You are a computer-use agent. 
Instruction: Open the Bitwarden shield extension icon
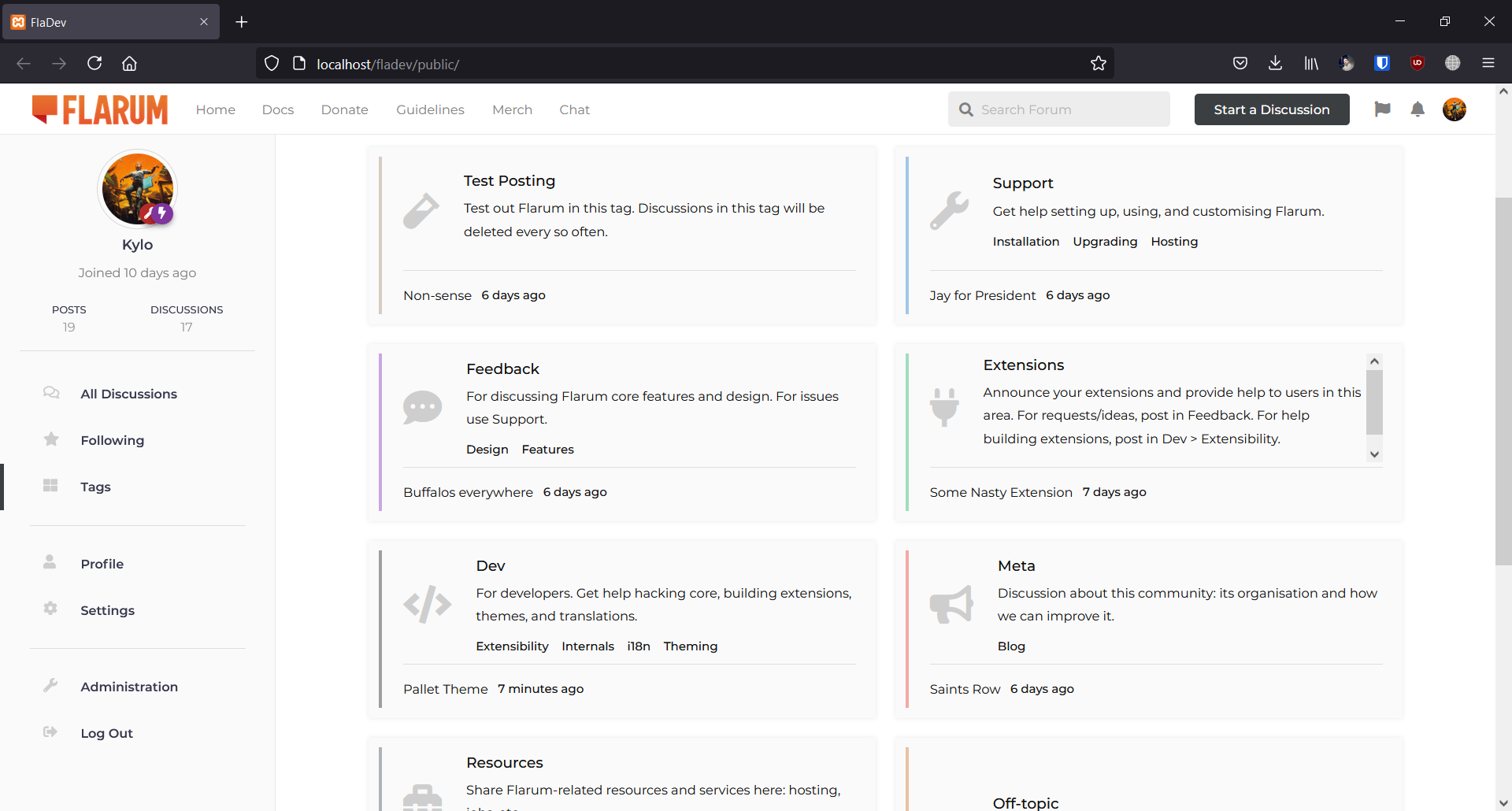pos(1382,63)
